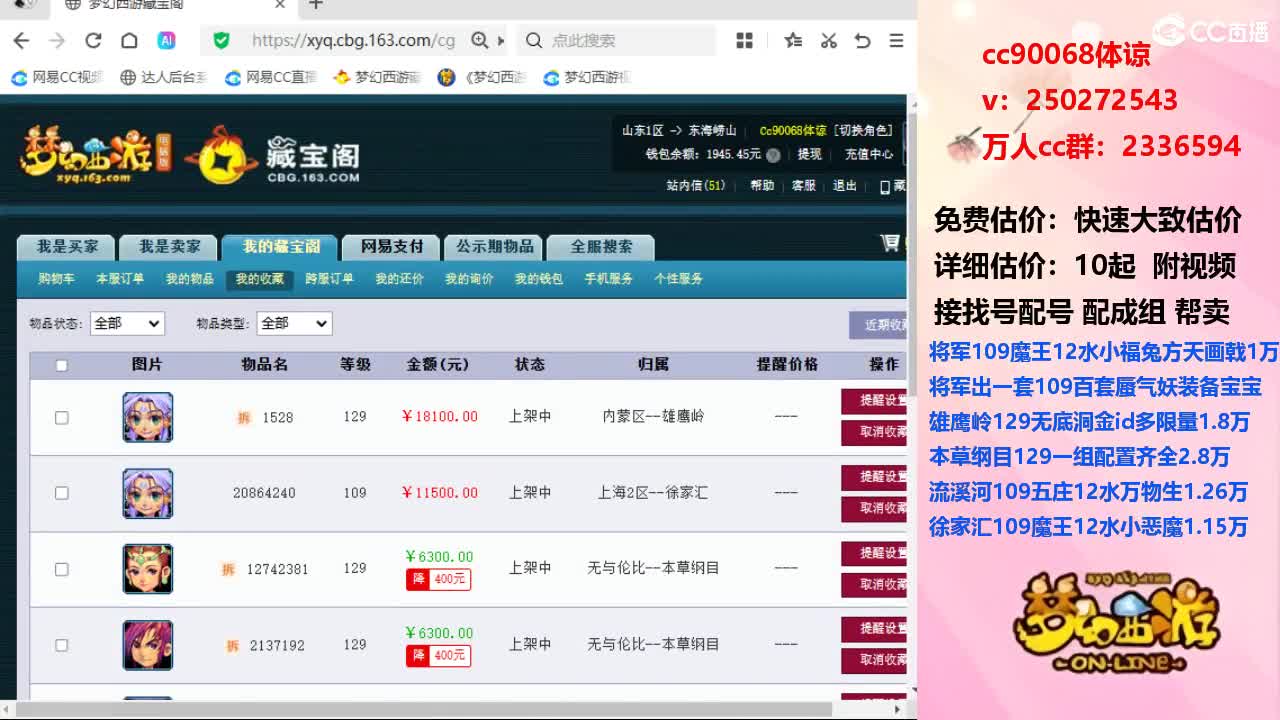Screen dimensions: 1280x720
Task: Click the 降 400元 badge for item 2137192
Action: (x=438, y=656)
